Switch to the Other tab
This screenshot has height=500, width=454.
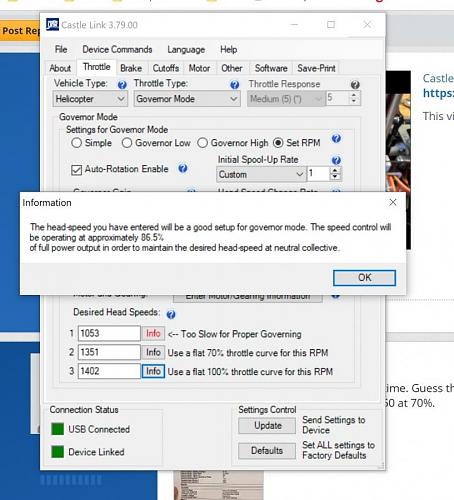[232, 68]
